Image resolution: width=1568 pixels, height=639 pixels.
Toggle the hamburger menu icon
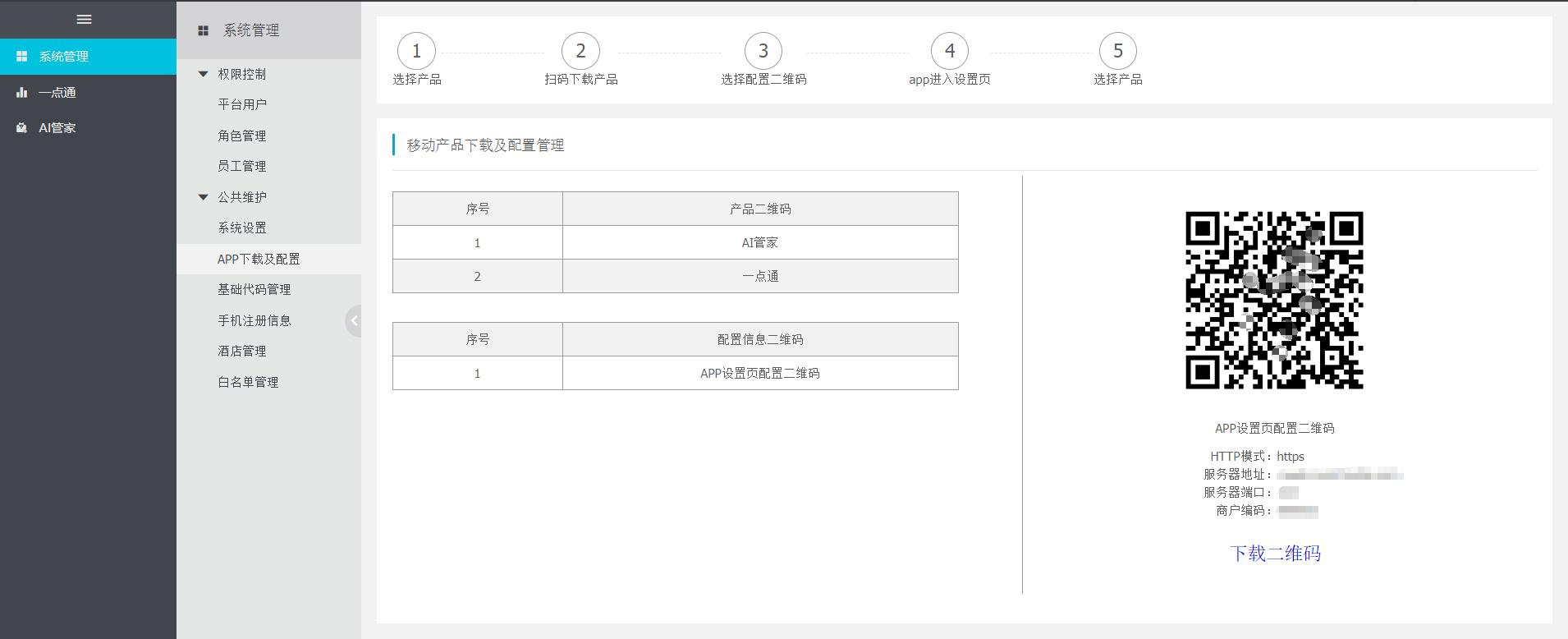[x=84, y=19]
